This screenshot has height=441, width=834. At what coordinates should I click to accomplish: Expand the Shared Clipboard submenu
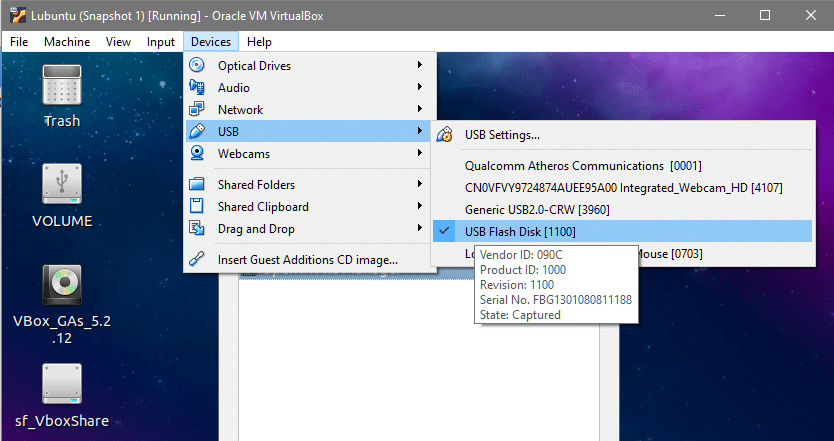point(263,207)
